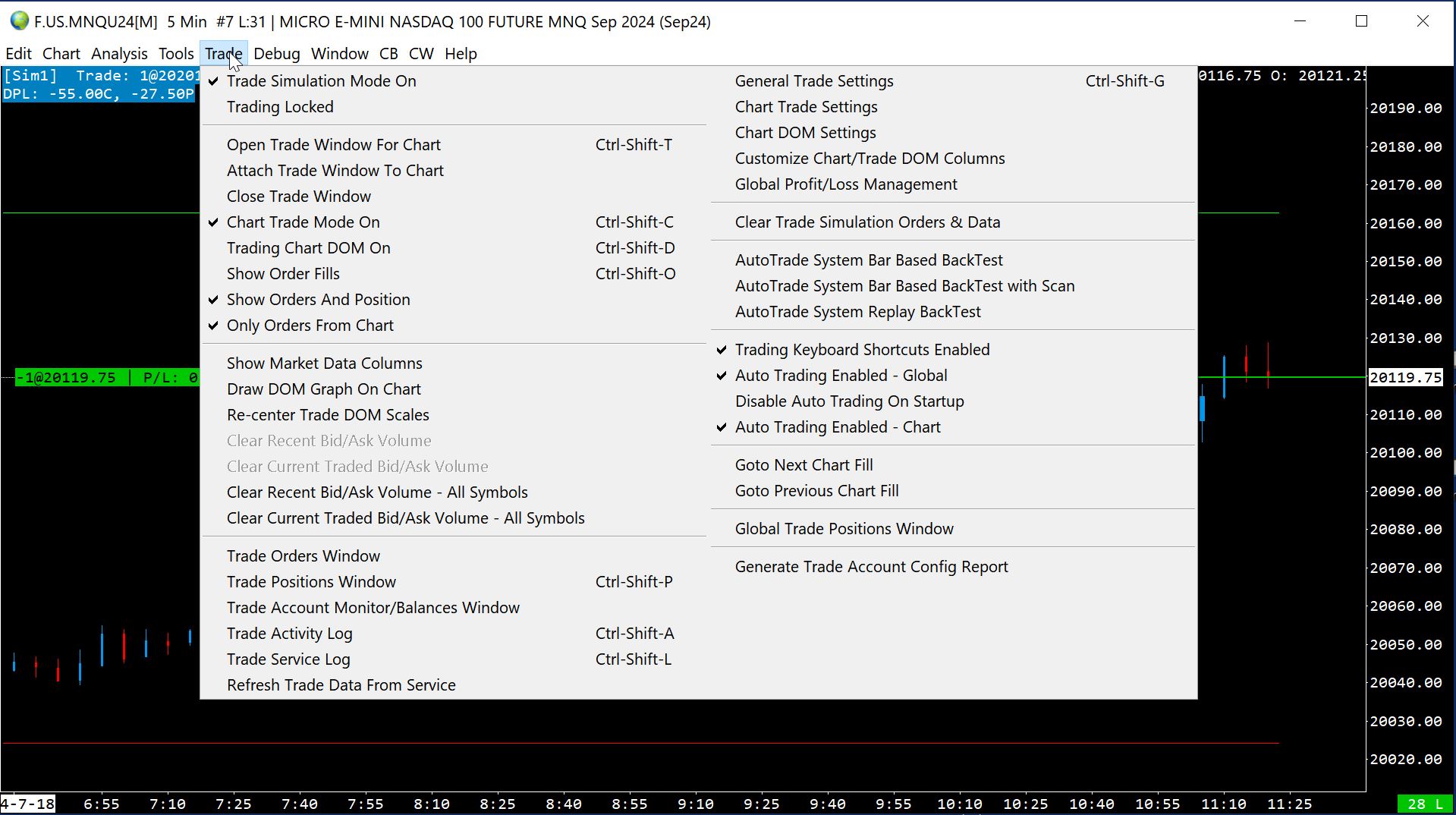Viewport: 1456px width, 815px height.
Task: Click Refresh Trade Data From Service
Action: click(x=341, y=685)
